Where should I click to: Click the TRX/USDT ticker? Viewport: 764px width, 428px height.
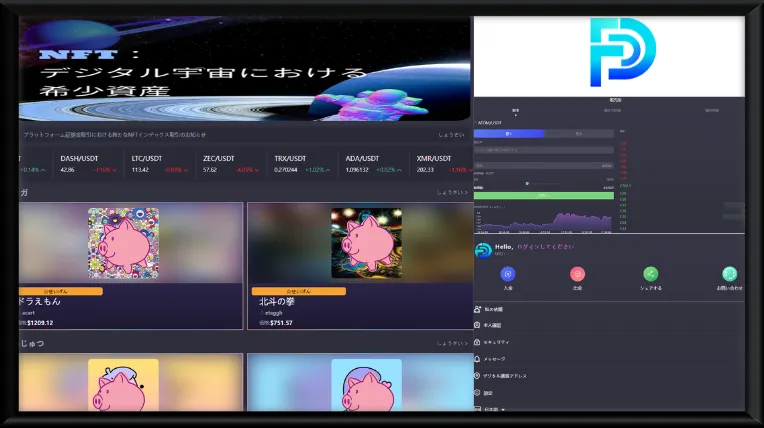point(302,164)
